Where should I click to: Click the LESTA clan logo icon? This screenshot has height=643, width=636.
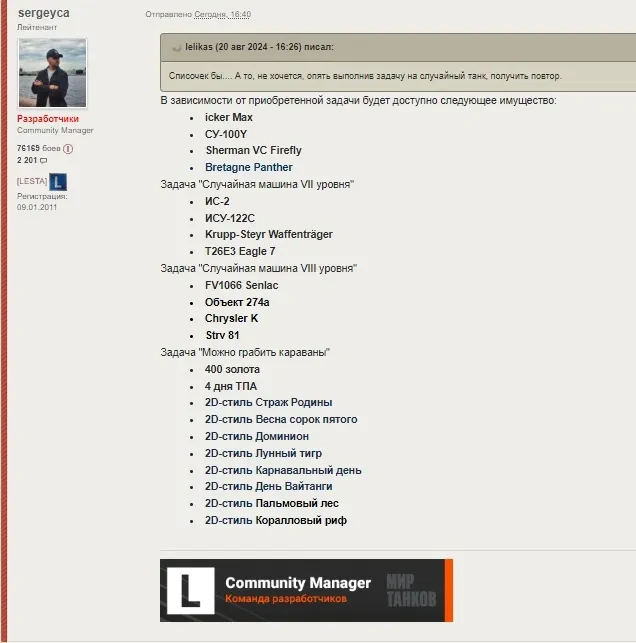point(58,182)
